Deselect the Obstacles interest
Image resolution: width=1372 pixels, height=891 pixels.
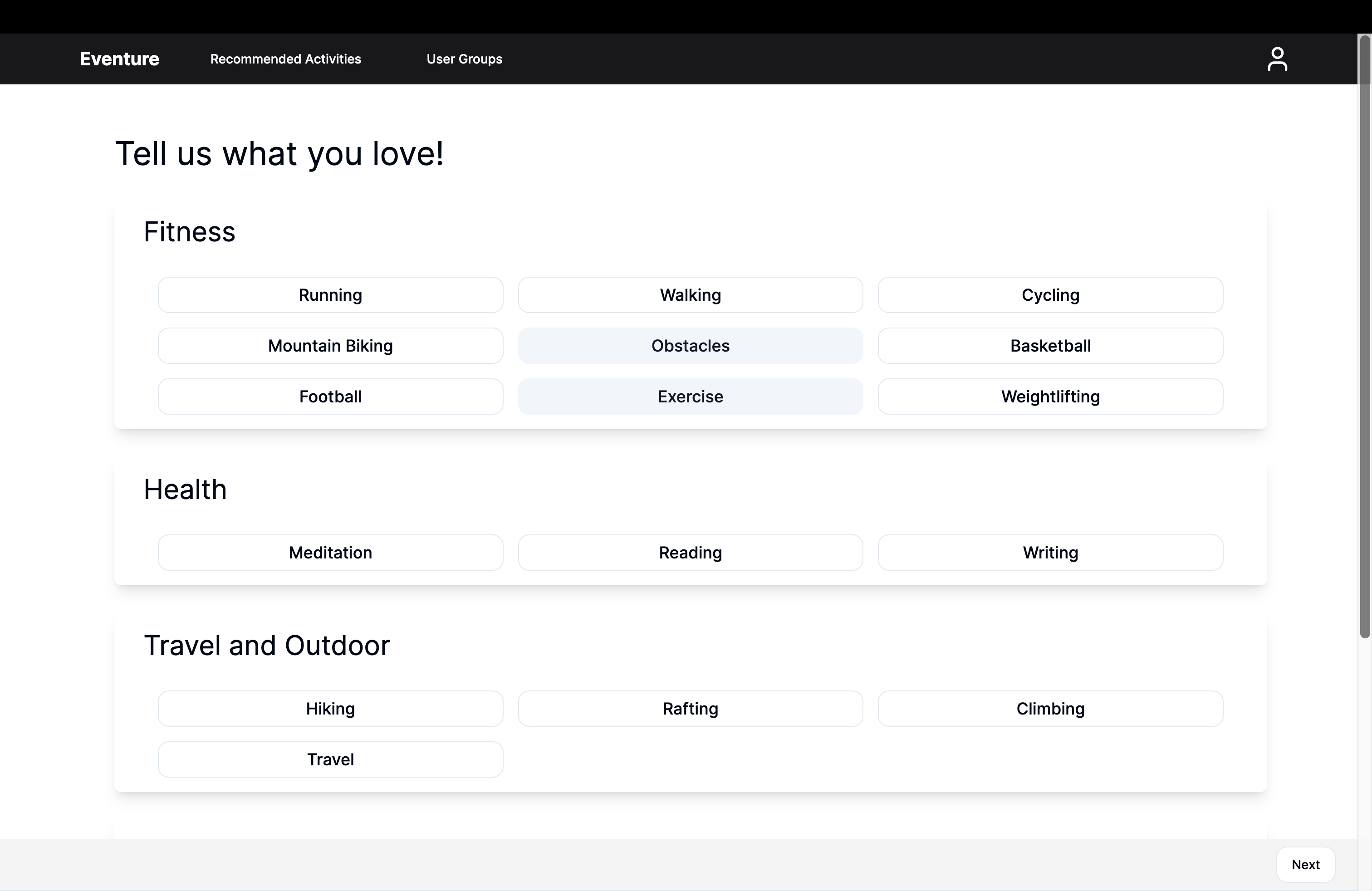pyautogui.click(x=690, y=346)
